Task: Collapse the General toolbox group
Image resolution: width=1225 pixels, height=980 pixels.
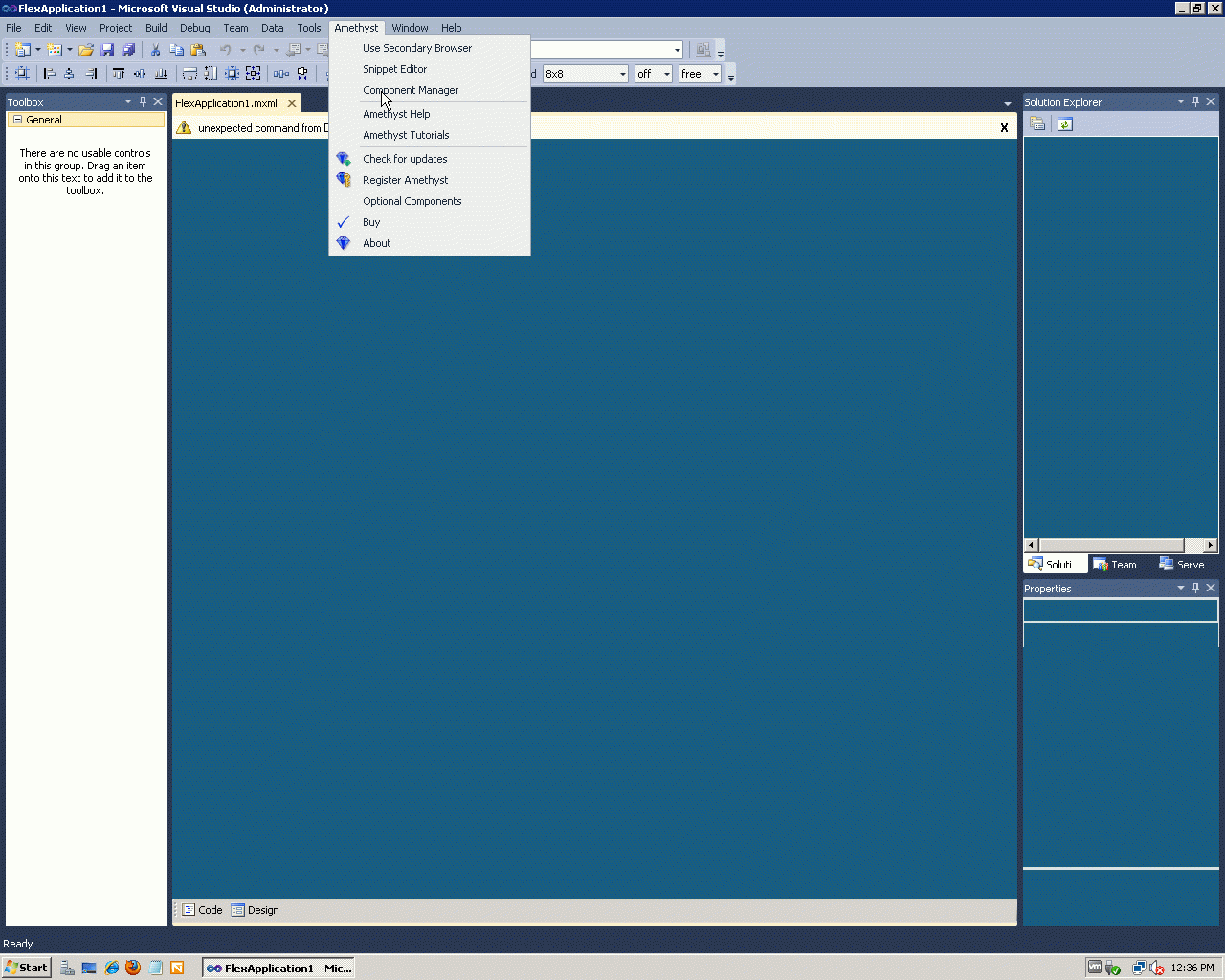Action: point(17,120)
